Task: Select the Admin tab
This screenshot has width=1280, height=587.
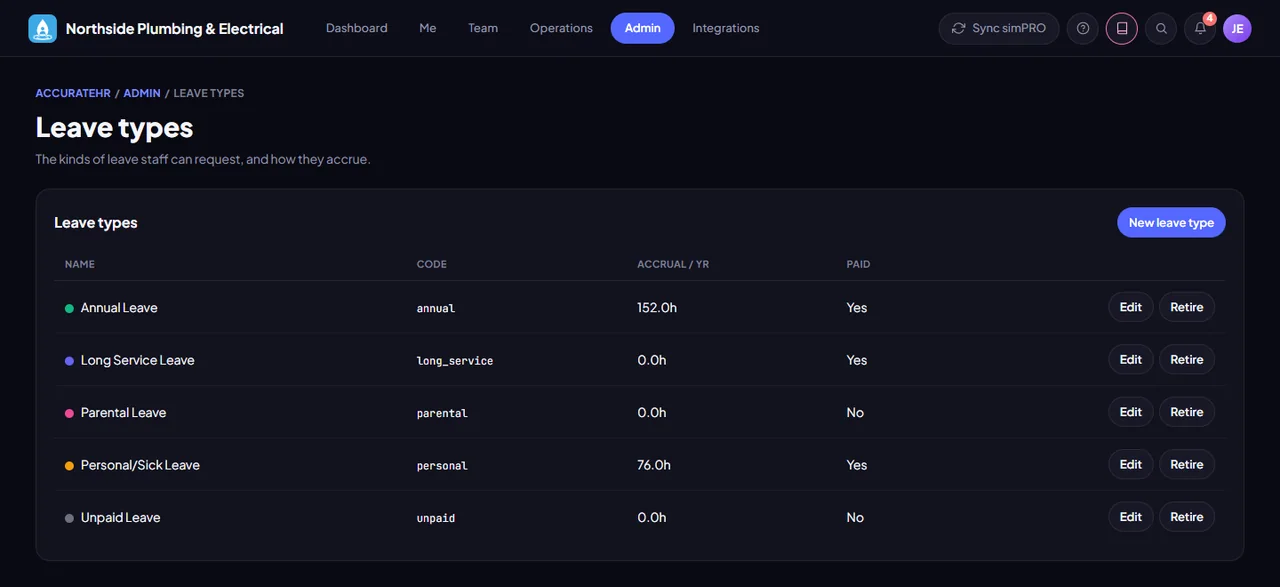Action: [x=643, y=28]
